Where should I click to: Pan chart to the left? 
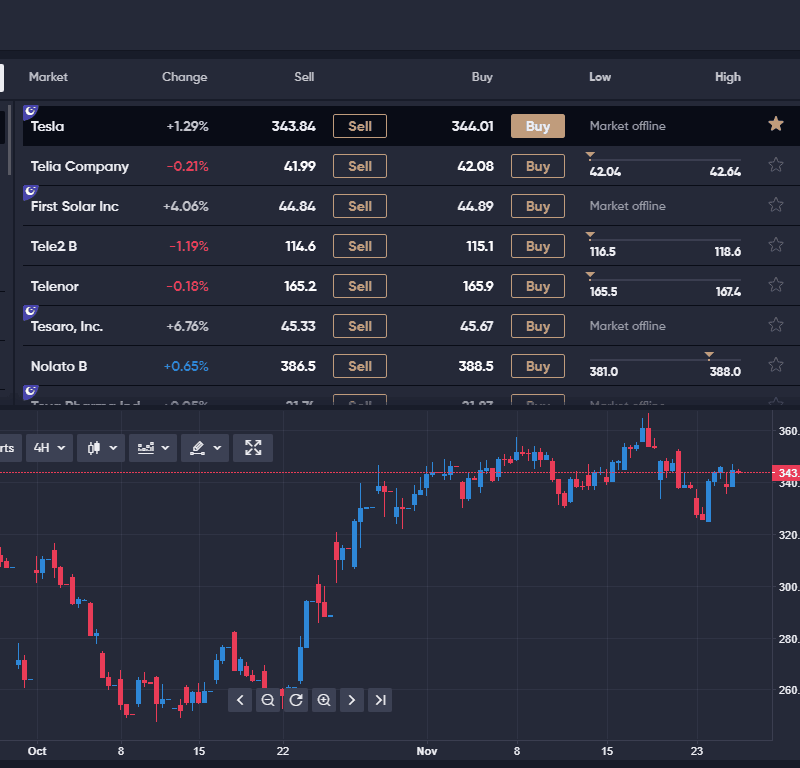pyautogui.click(x=240, y=700)
